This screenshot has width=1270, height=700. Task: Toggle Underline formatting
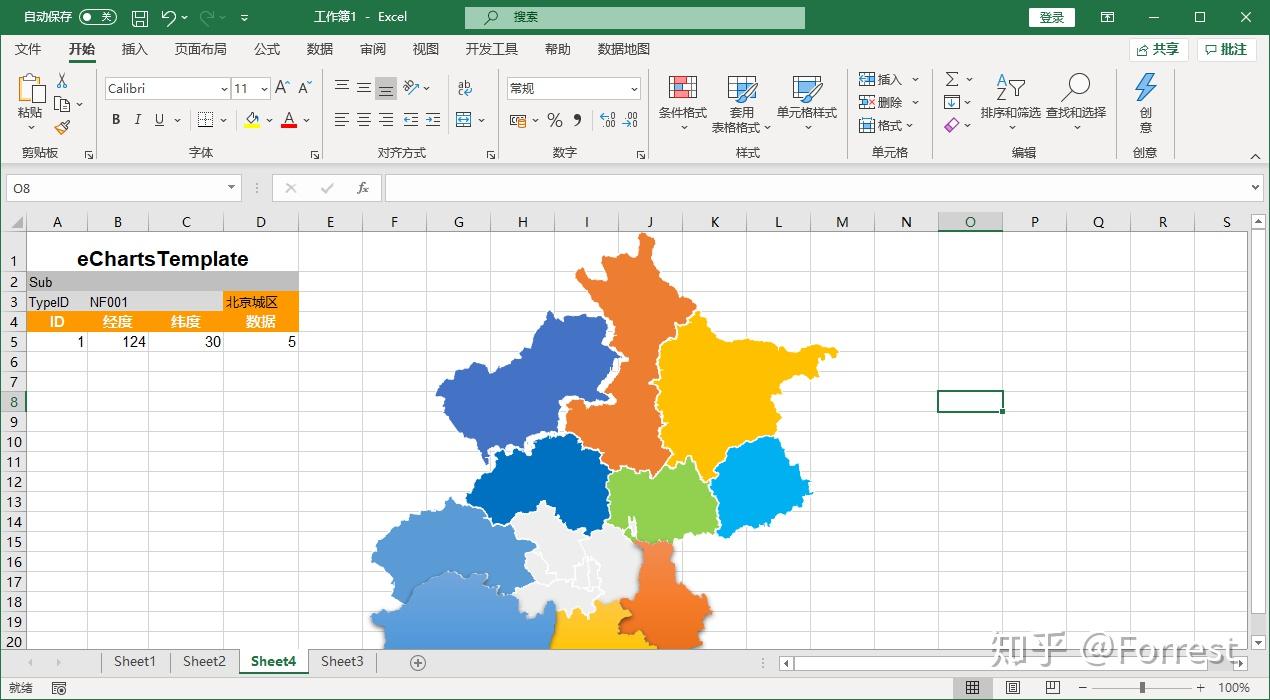[160, 120]
